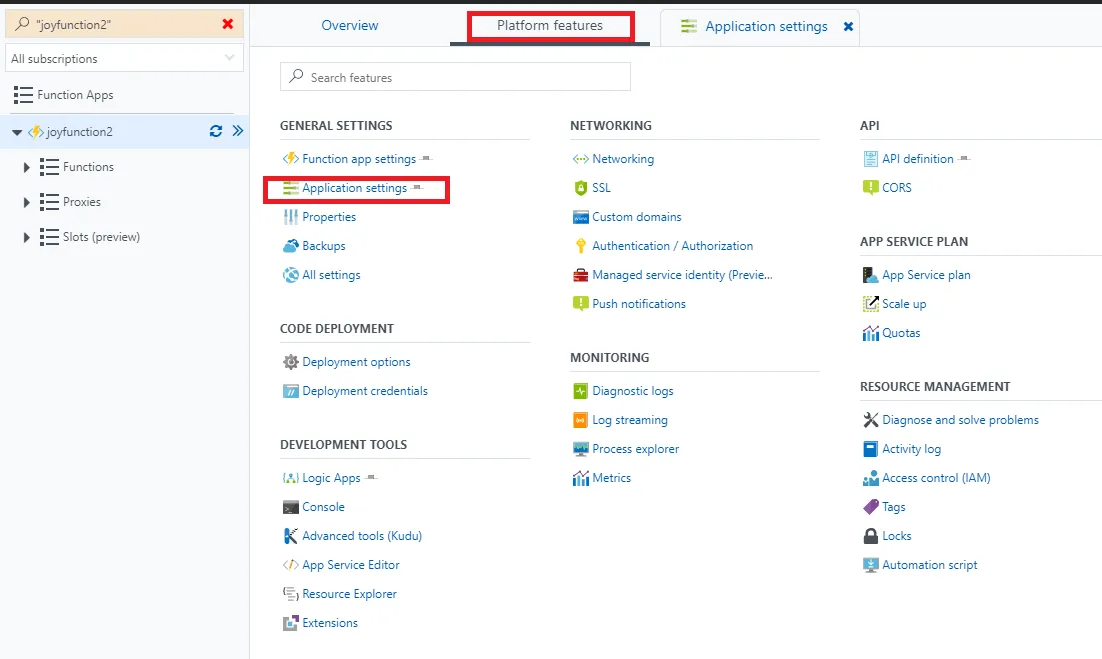The width and height of the screenshot is (1102, 659).
Task: Click the Networking arrows icon
Action: [x=581, y=159]
